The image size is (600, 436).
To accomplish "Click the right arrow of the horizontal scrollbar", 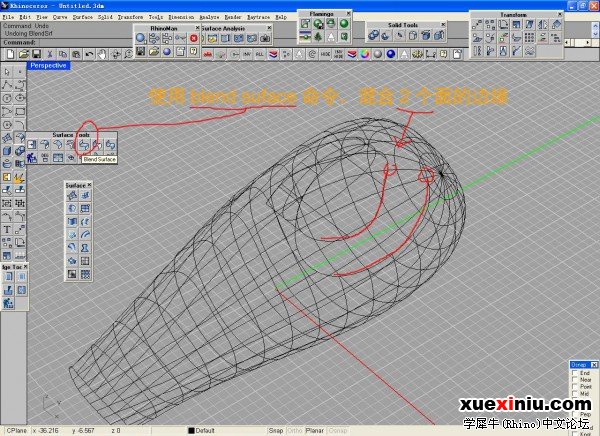I will pos(588,42).
